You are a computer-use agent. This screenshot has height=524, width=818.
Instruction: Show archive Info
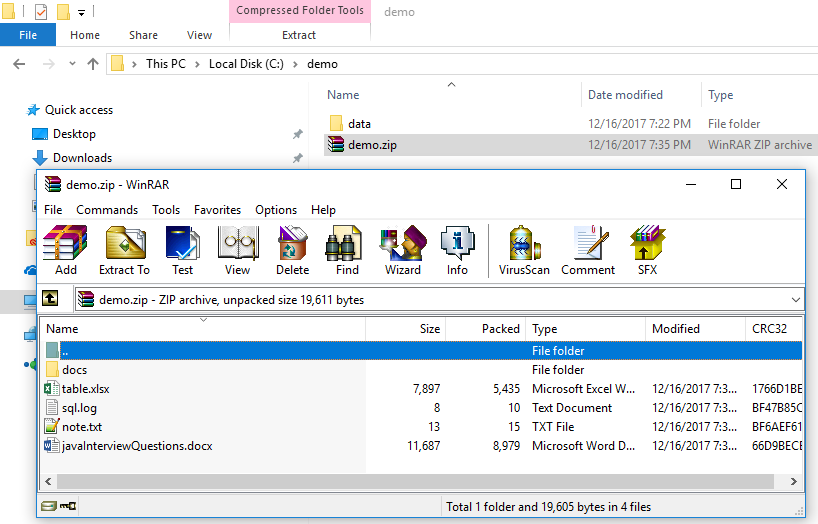point(457,250)
